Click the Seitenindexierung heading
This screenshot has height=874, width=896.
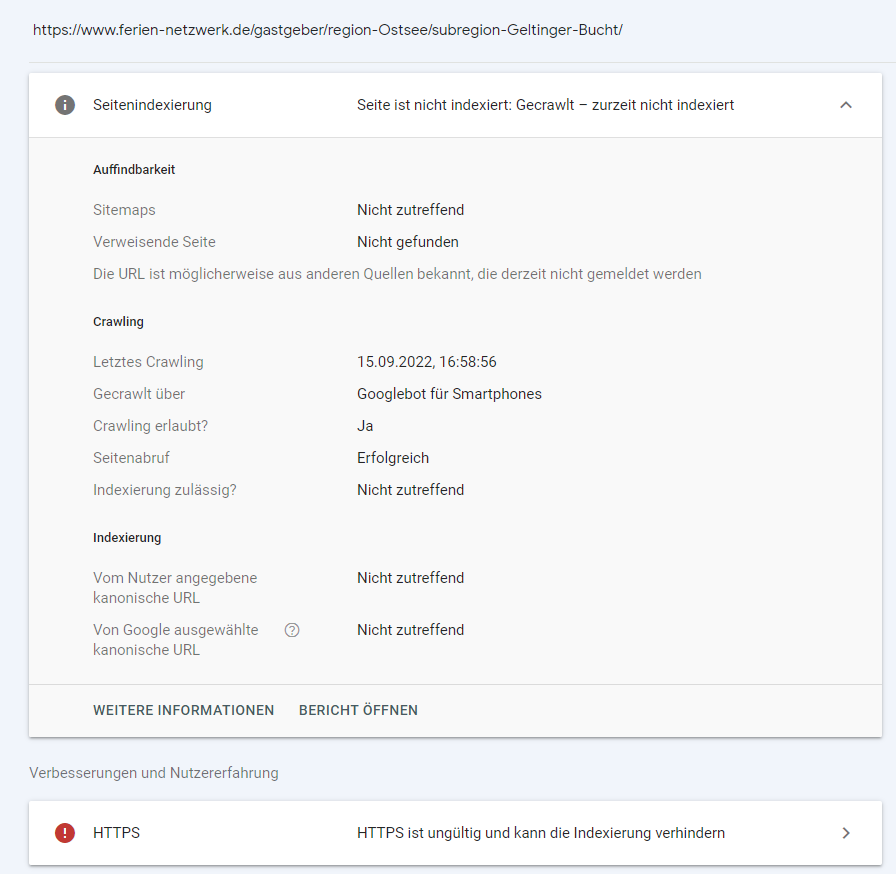(152, 105)
